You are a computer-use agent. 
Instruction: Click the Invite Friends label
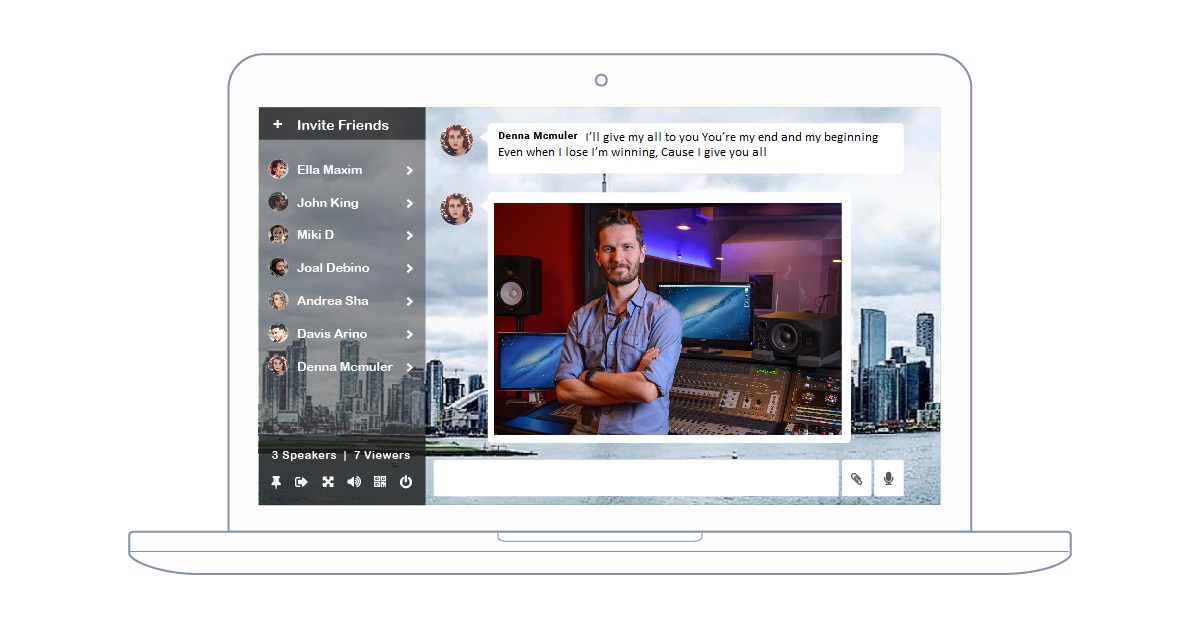tap(342, 125)
